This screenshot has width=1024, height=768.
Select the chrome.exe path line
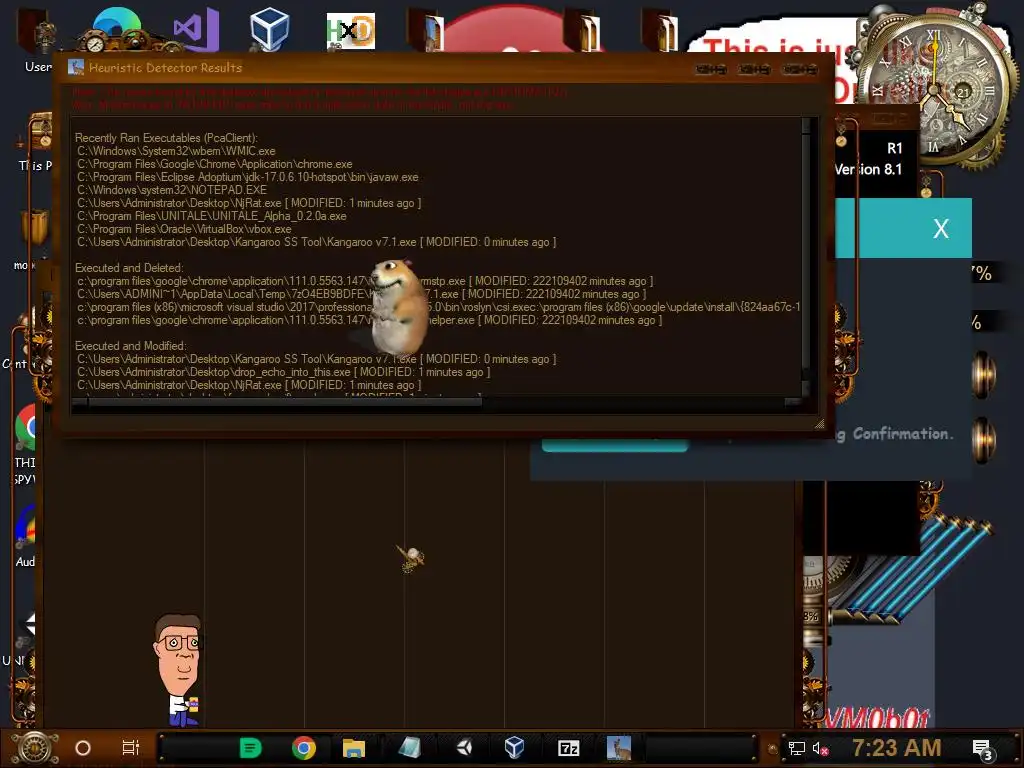click(x=215, y=164)
